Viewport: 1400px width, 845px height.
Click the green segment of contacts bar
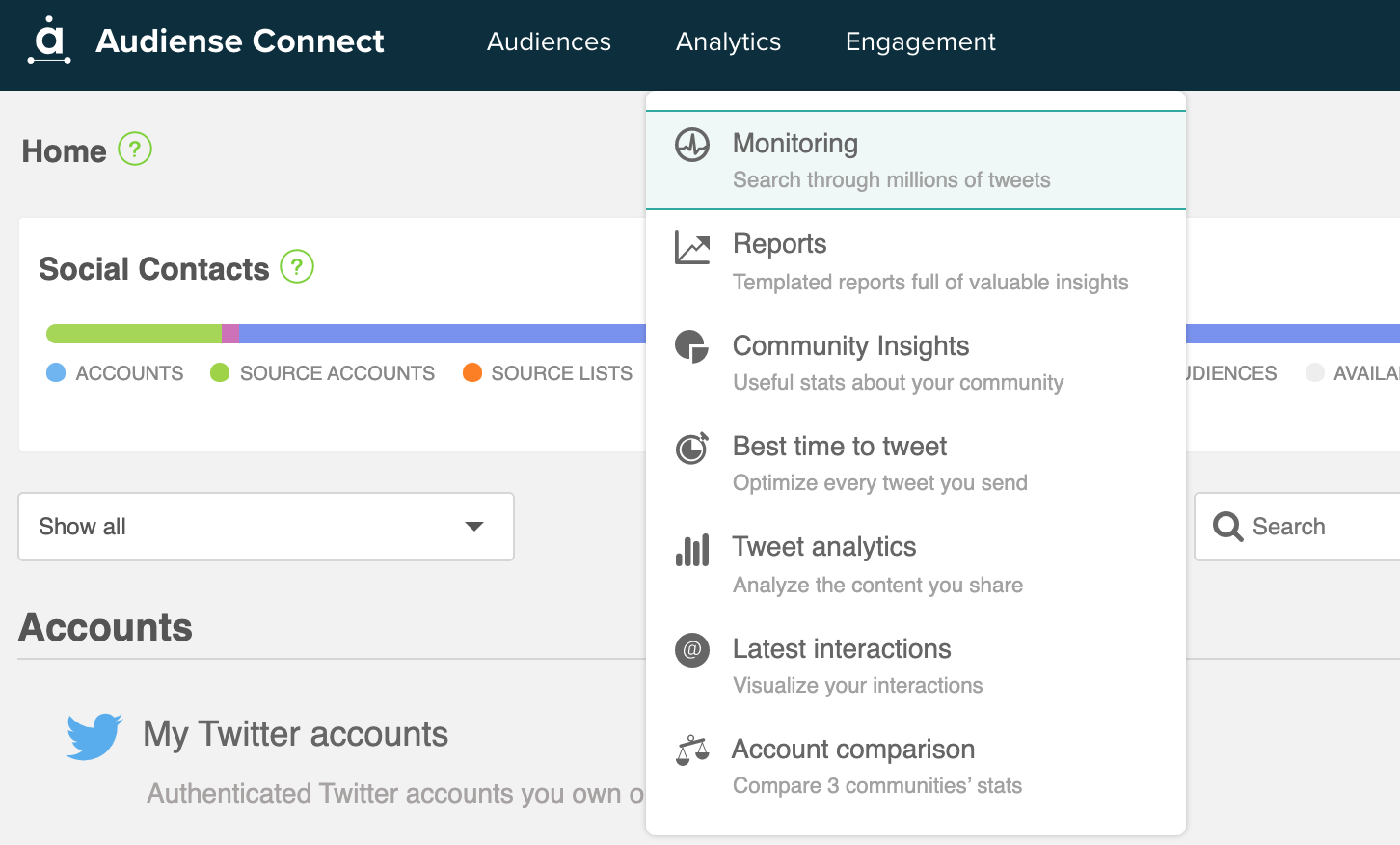[x=134, y=334]
